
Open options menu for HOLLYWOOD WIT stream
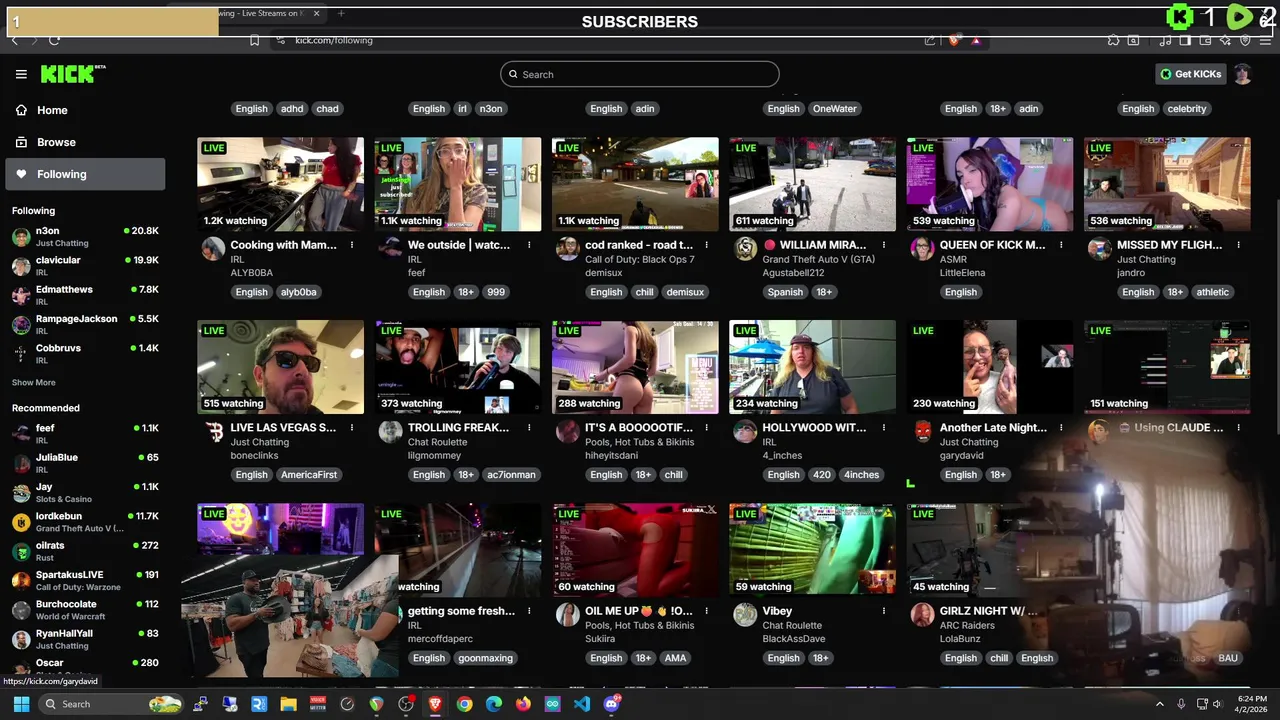pos(884,428)
